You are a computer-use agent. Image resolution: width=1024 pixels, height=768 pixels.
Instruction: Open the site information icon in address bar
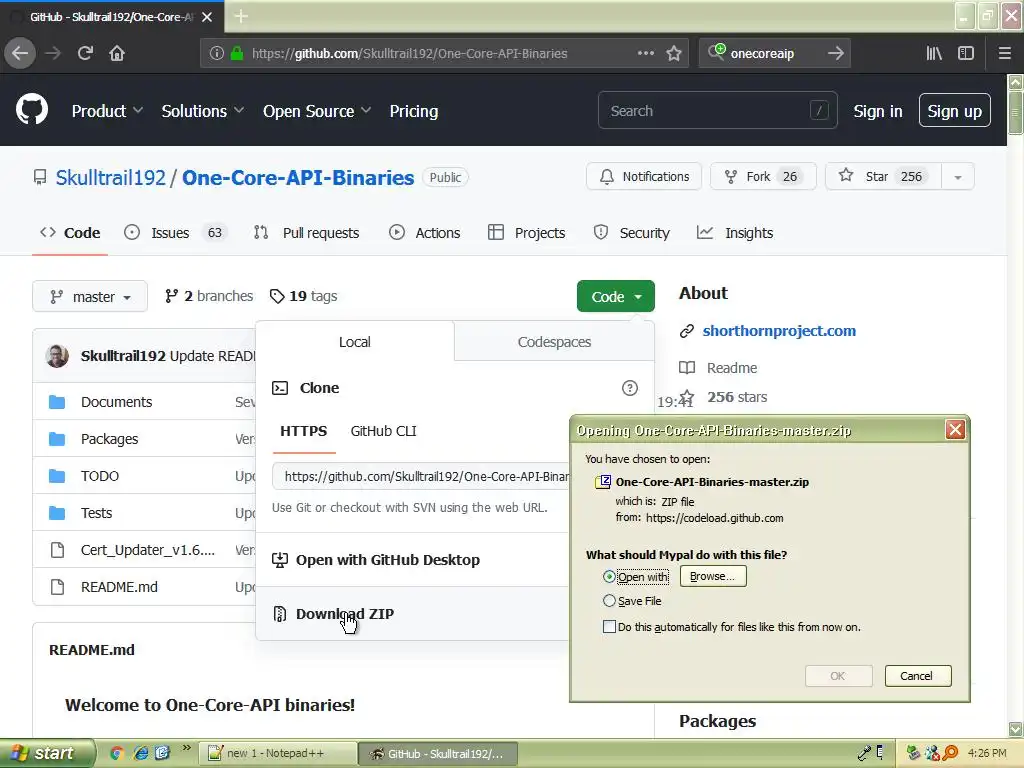[x=216, y=54]
